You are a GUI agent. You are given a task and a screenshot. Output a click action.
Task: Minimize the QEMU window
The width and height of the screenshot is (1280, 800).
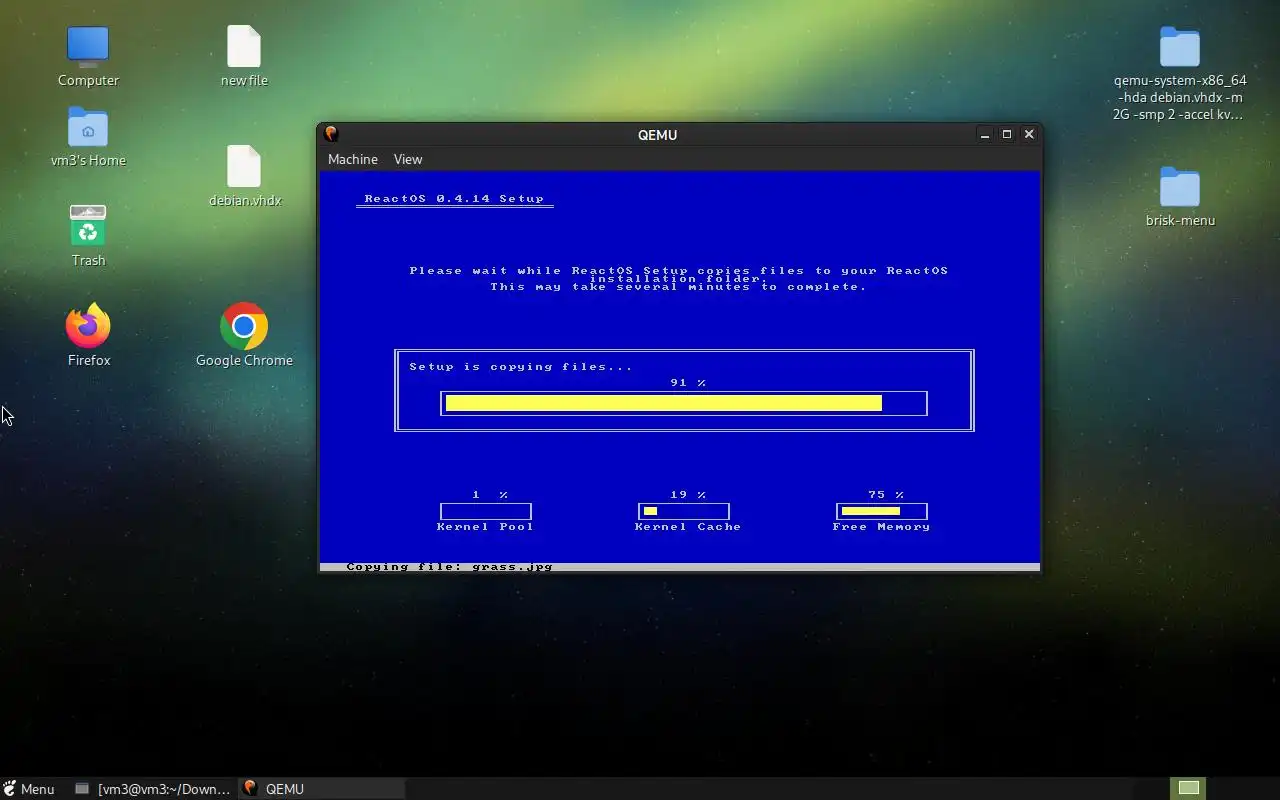(x=985, y=134)
